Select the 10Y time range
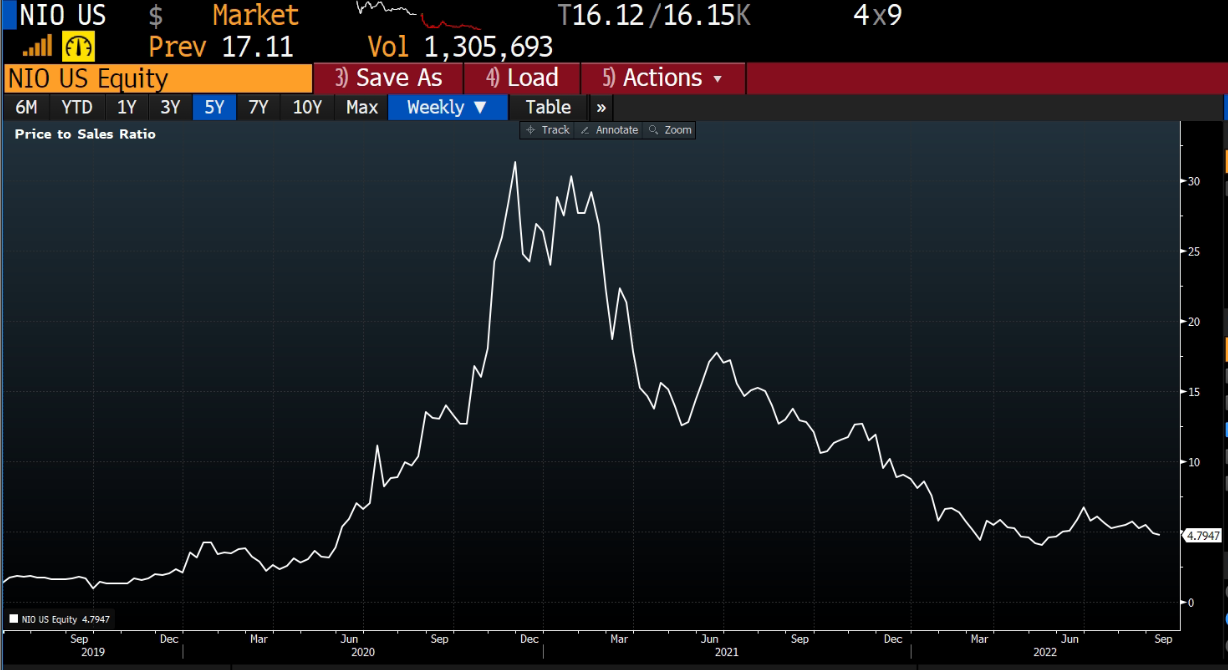This screenshot has width=1228, height=670. pyautogui.click(x=307, y=107)
